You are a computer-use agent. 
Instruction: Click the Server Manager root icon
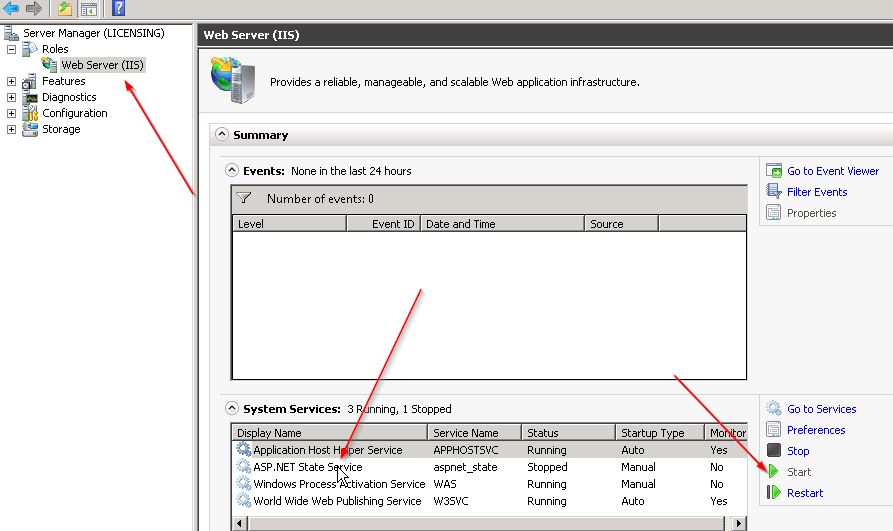[x=11, y=33]
